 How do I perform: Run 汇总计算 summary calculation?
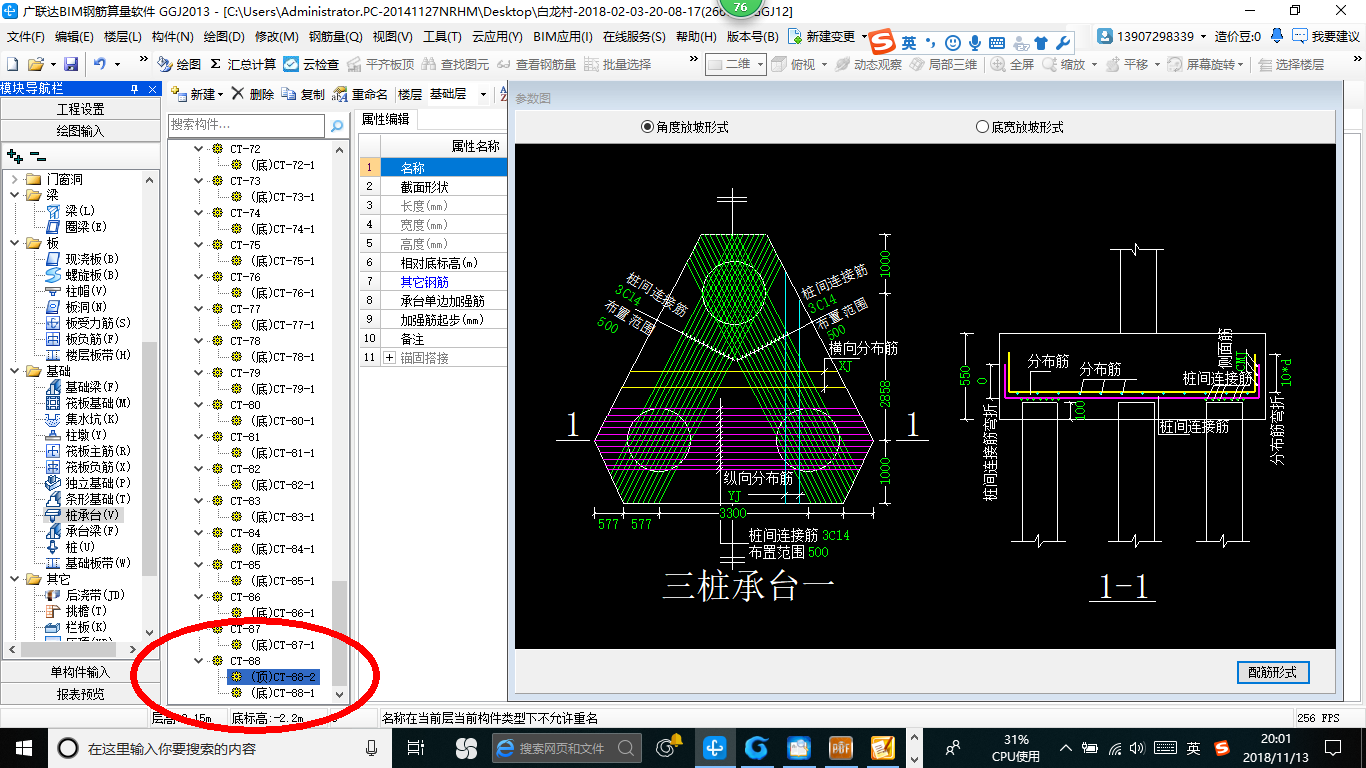[x=242, y=64]
